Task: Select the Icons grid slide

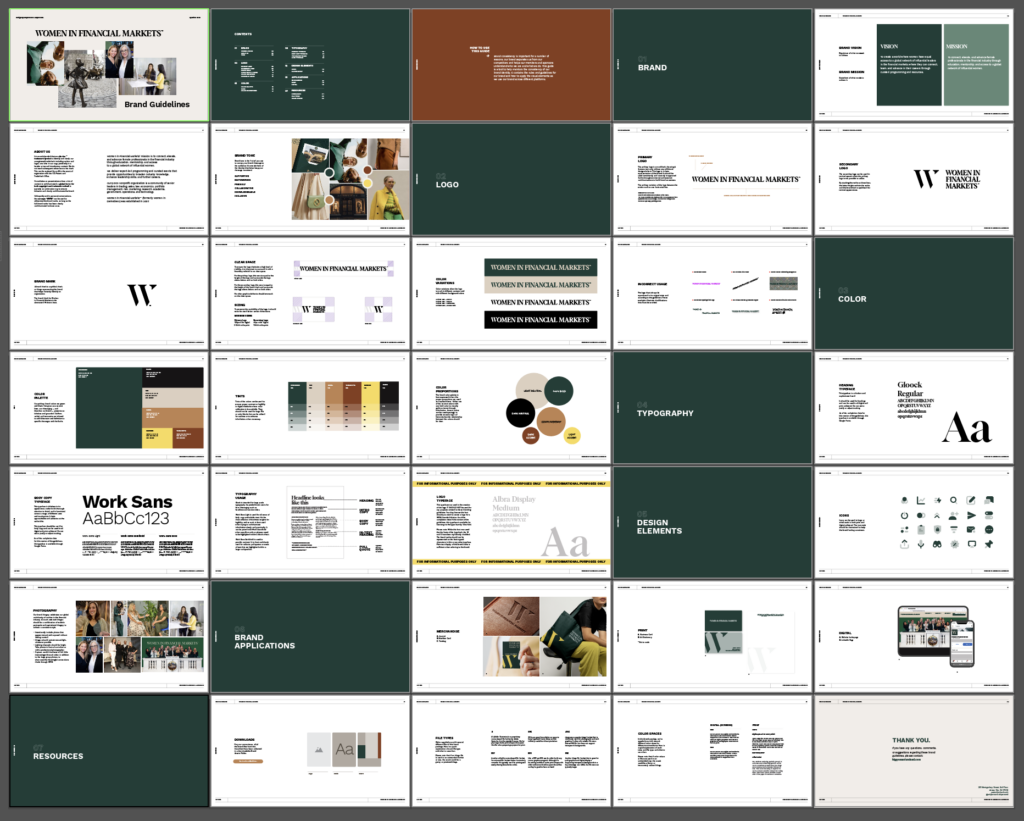Action: 914,522
